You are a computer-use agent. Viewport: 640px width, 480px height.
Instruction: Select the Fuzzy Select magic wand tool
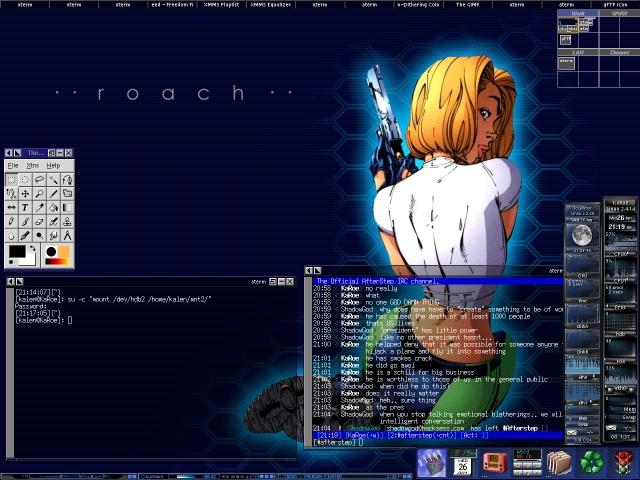coord(53,180)
